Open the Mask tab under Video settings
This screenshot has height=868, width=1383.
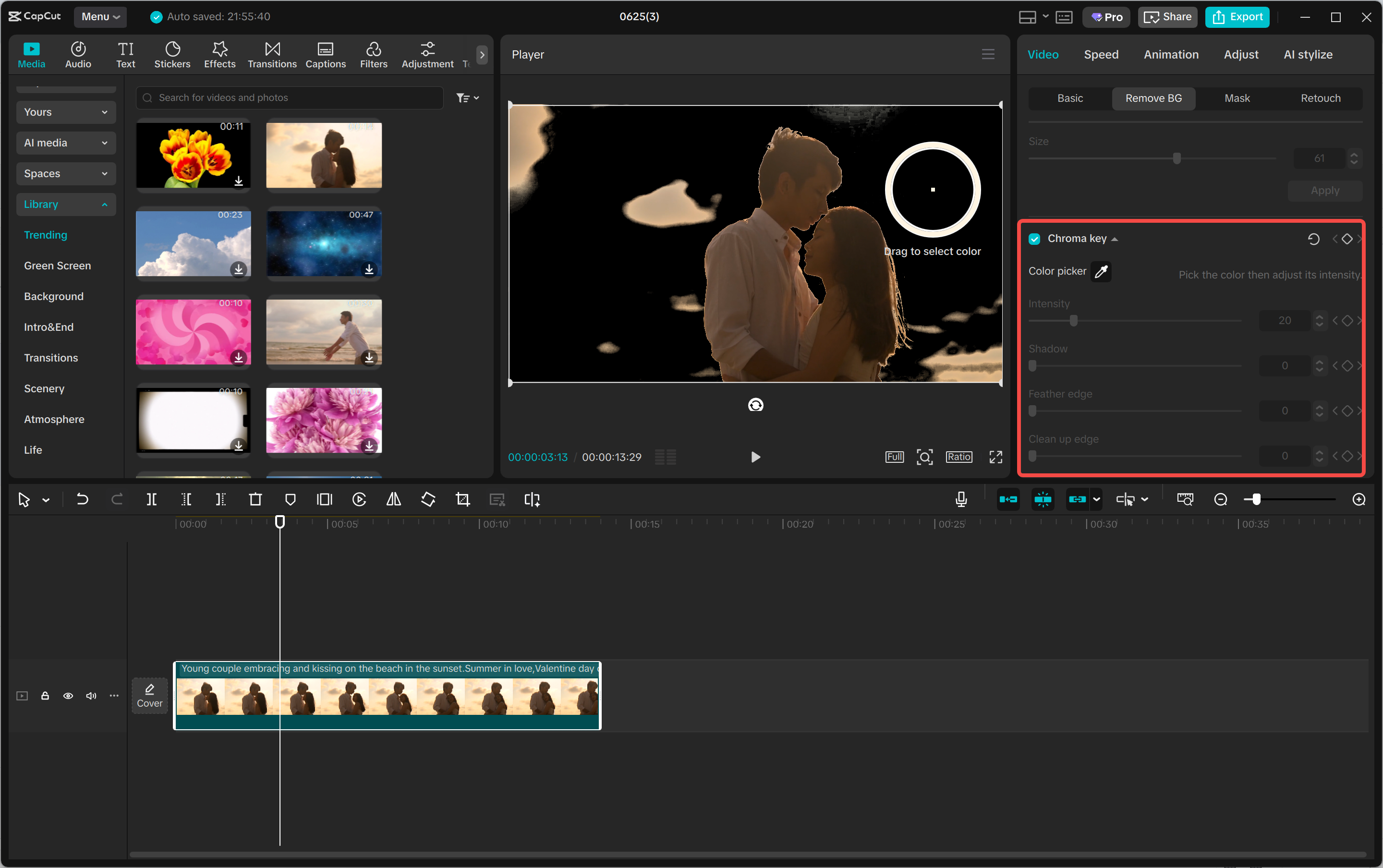(1237, 98)
